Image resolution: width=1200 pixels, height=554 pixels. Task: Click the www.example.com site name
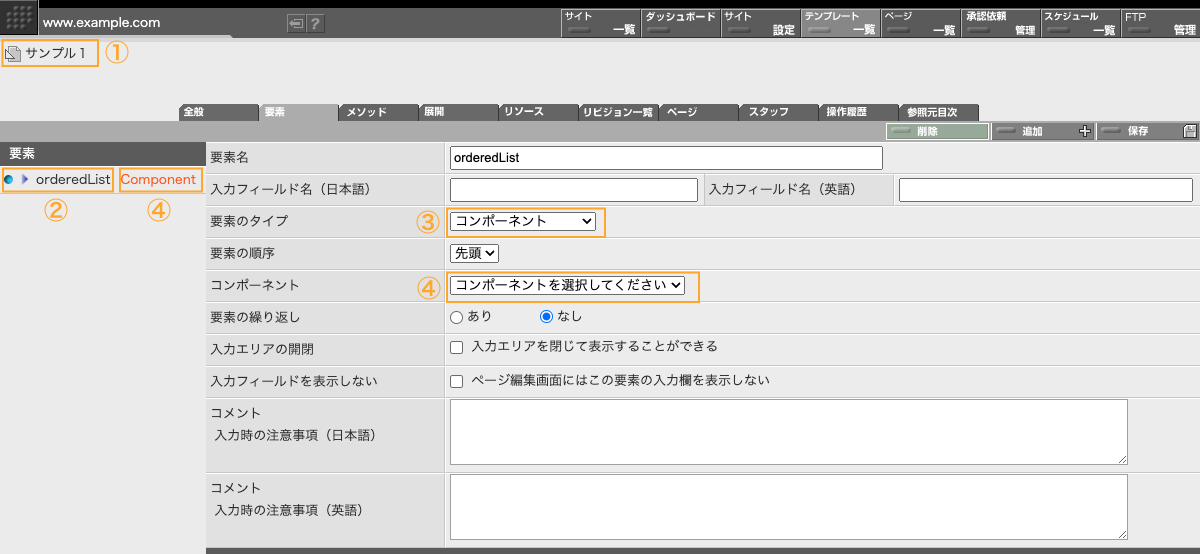(102, 22)
